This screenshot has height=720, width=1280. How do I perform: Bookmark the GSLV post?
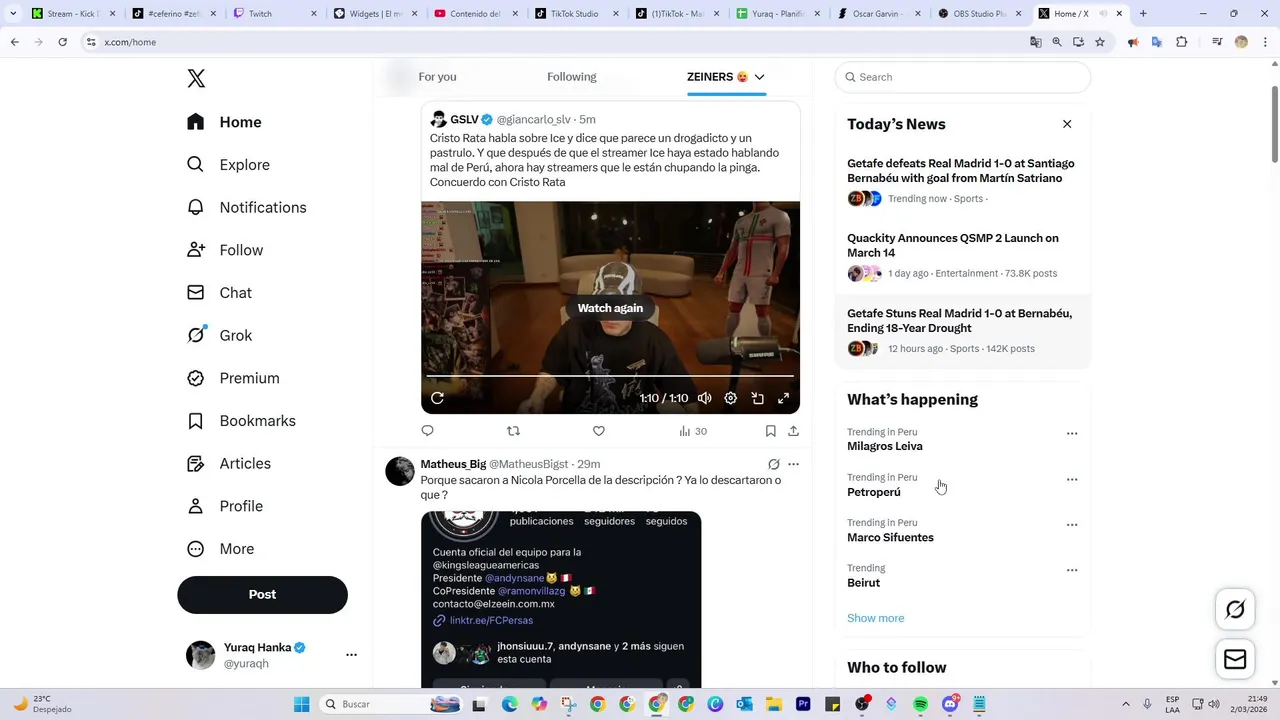(770, 431)
